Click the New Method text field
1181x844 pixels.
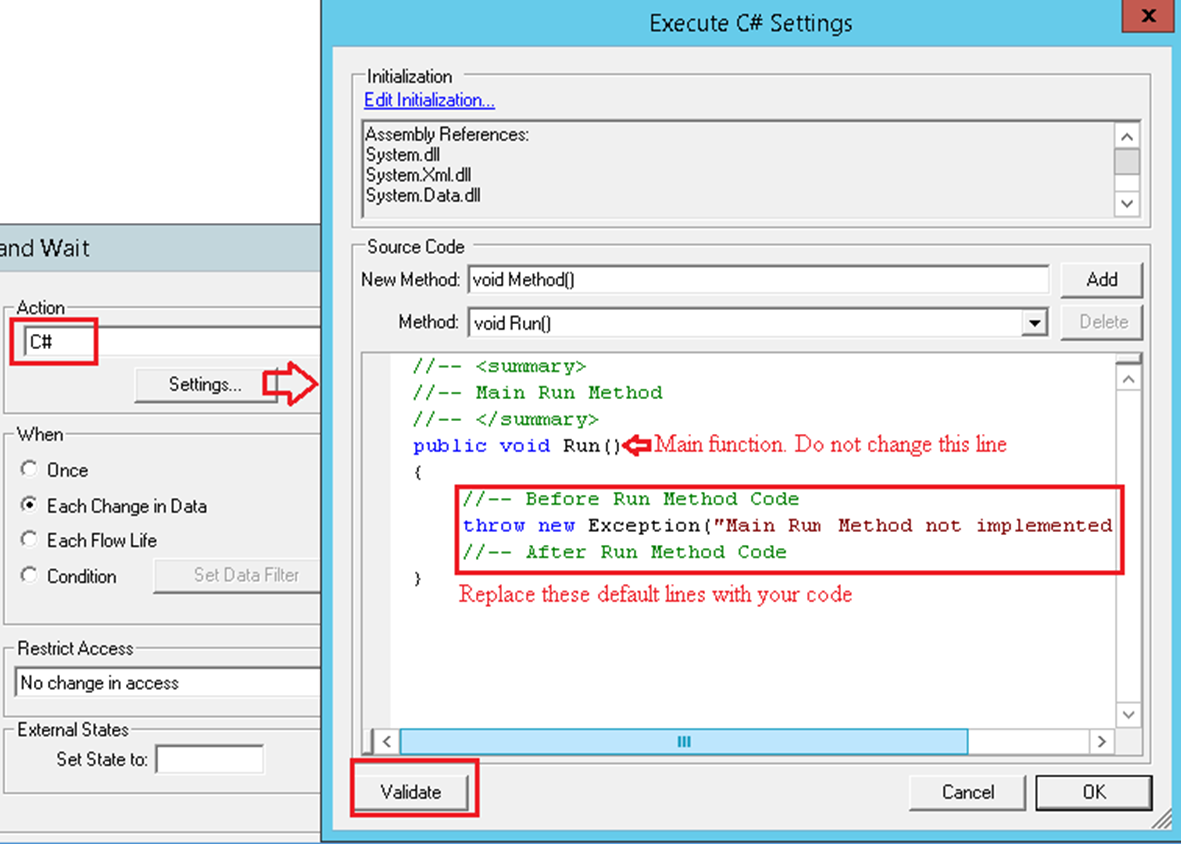(x=758, y=280)
